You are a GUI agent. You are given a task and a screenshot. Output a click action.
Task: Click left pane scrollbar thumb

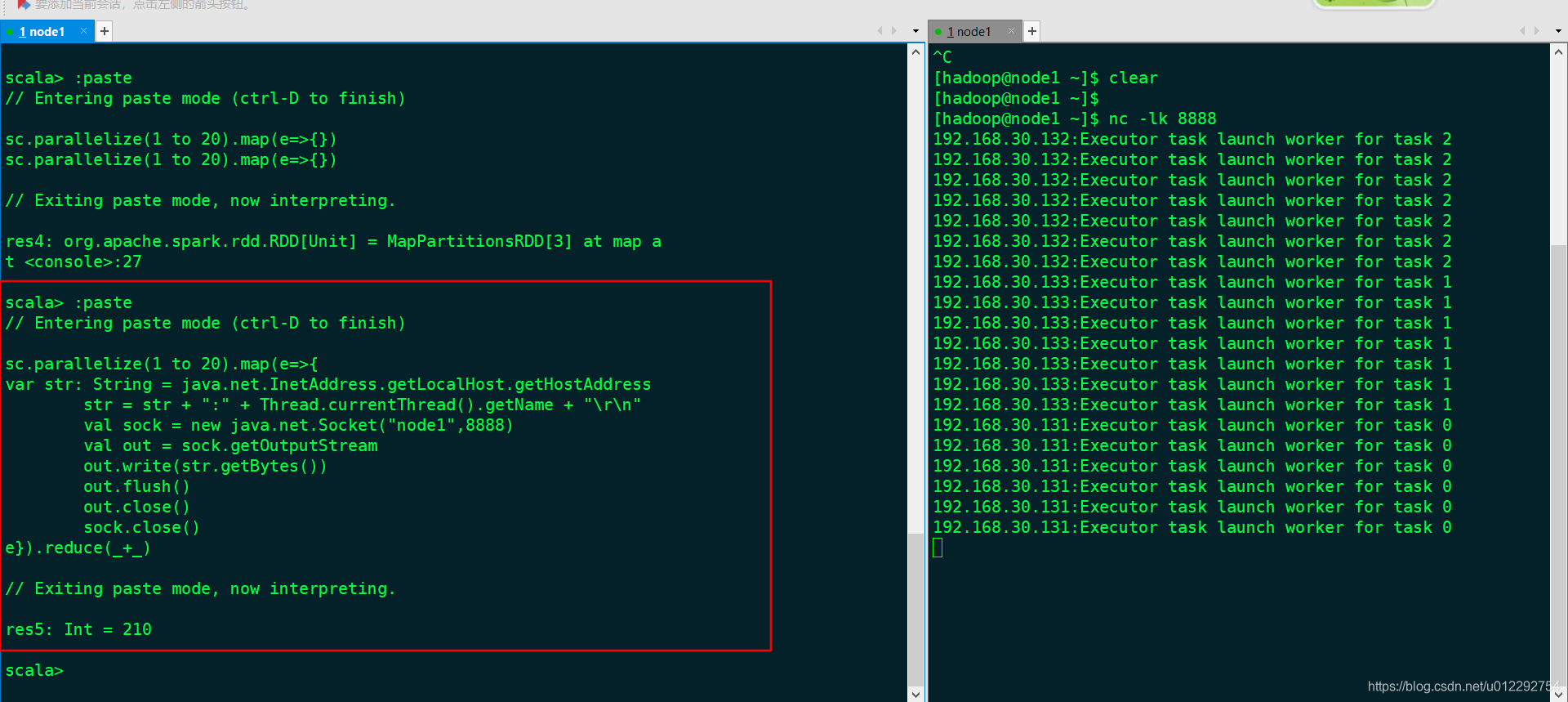[915, 609]
